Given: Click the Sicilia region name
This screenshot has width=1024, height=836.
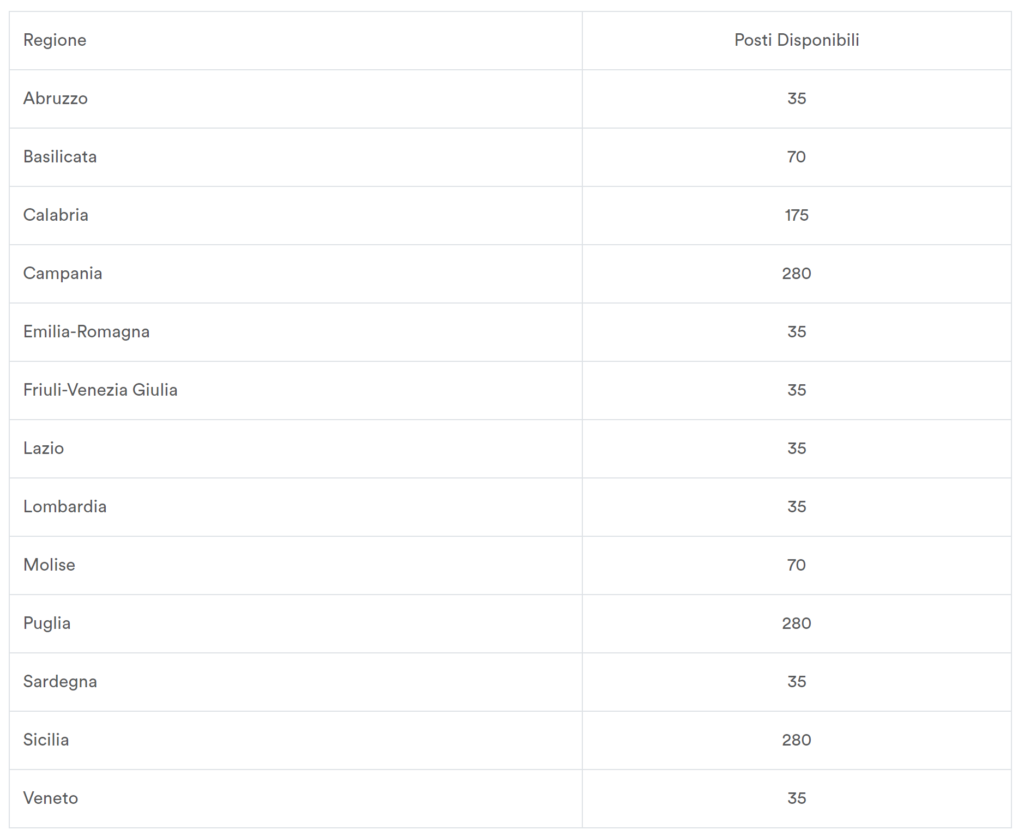Looking at the screenshot, I should tap(46, 740).
